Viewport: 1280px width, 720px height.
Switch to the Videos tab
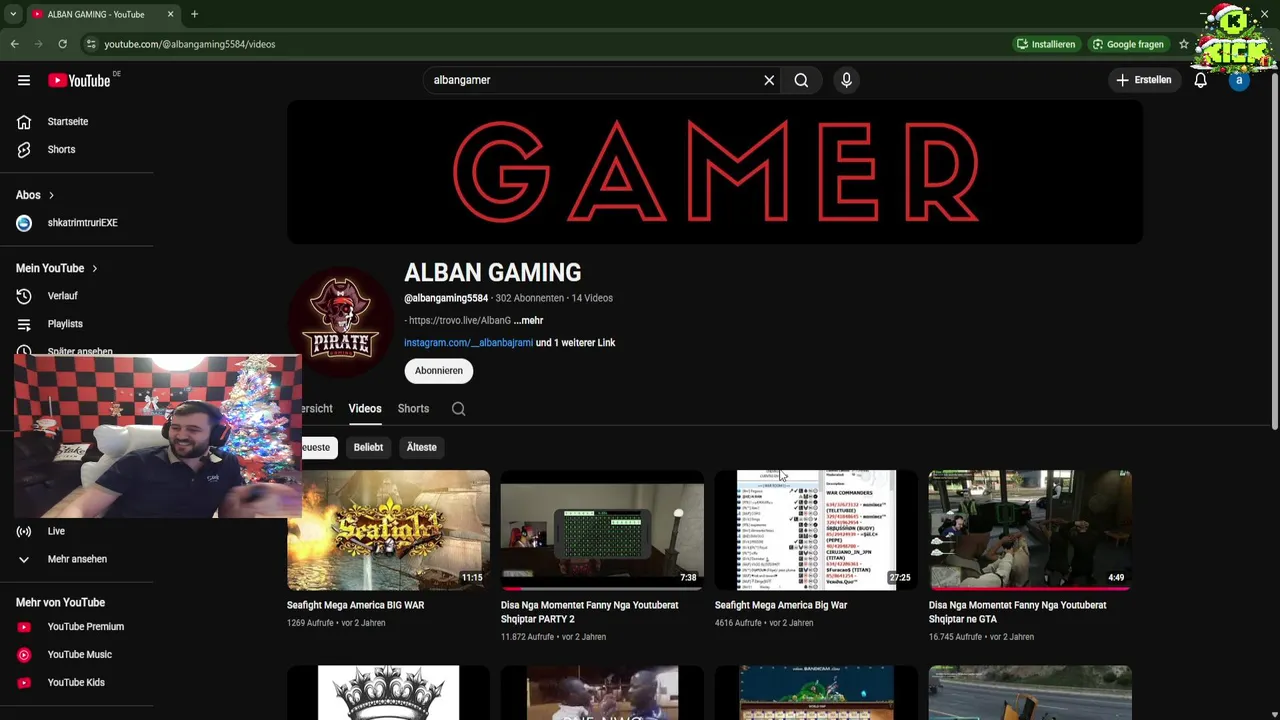coord(365,409)
